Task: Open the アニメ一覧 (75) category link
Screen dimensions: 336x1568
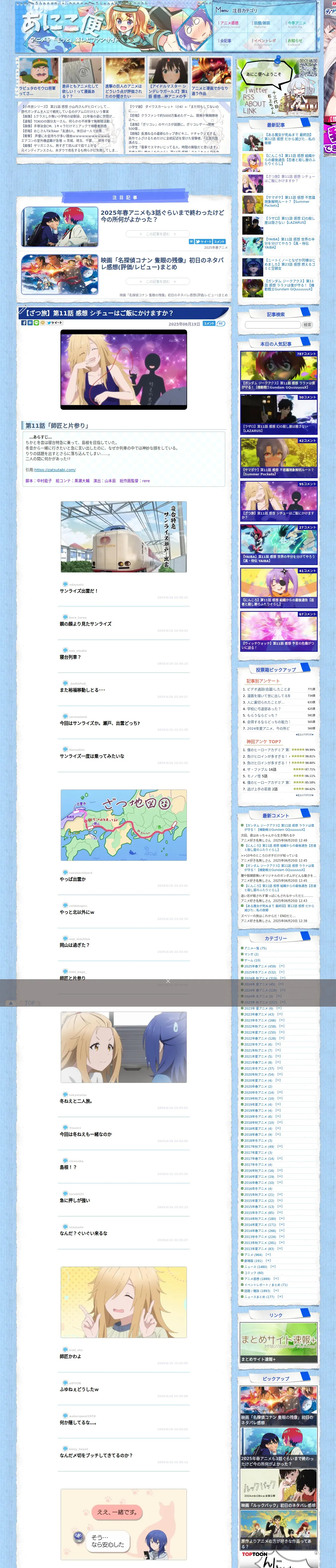Action: pyautogui.click(x=255, y=948)
